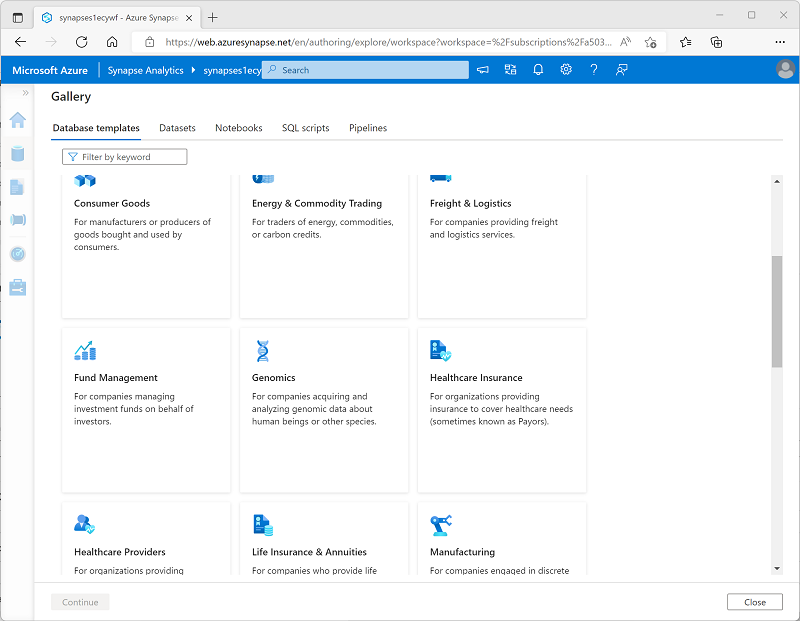
Task: Open Synapse settings with the gear icon
Action: (x=566, y=69)
